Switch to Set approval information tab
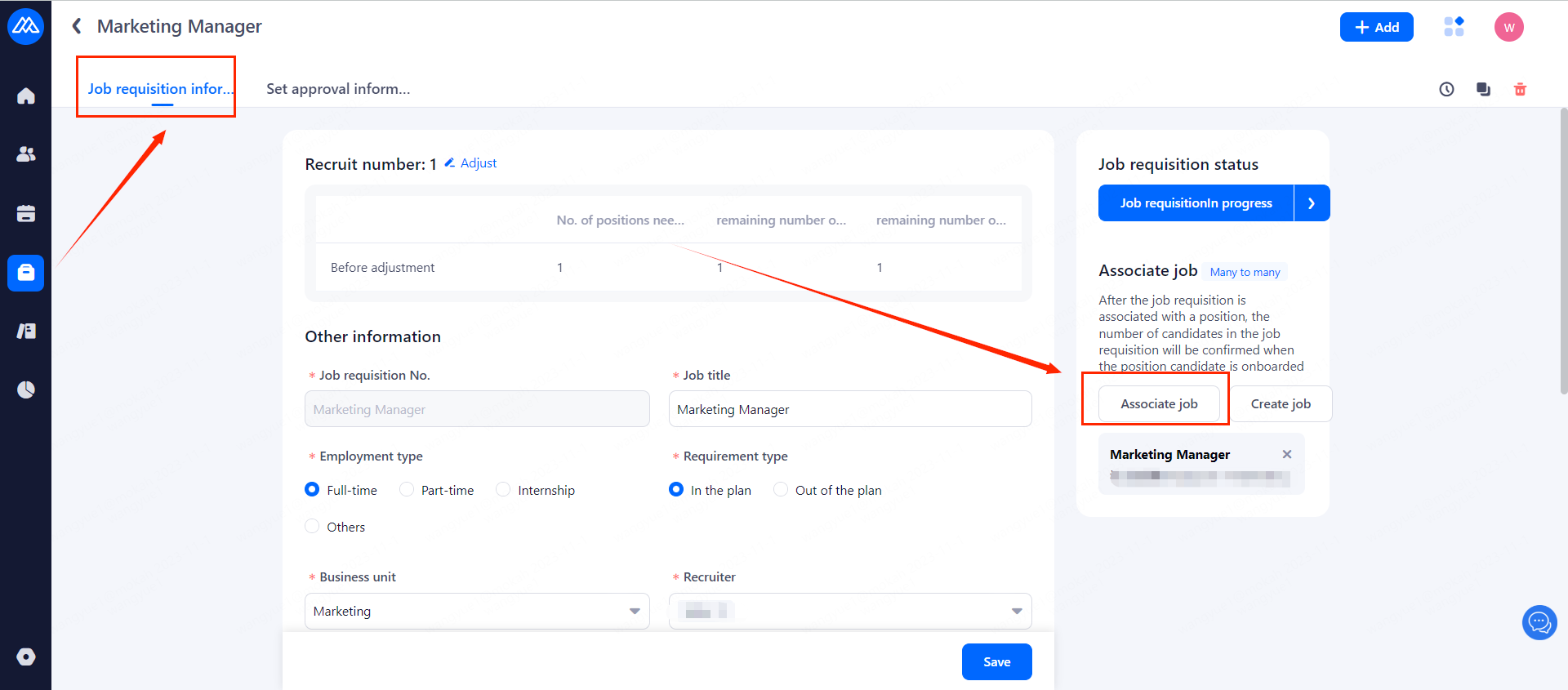This screenshot has height=690, width=1568. [338, 89]
